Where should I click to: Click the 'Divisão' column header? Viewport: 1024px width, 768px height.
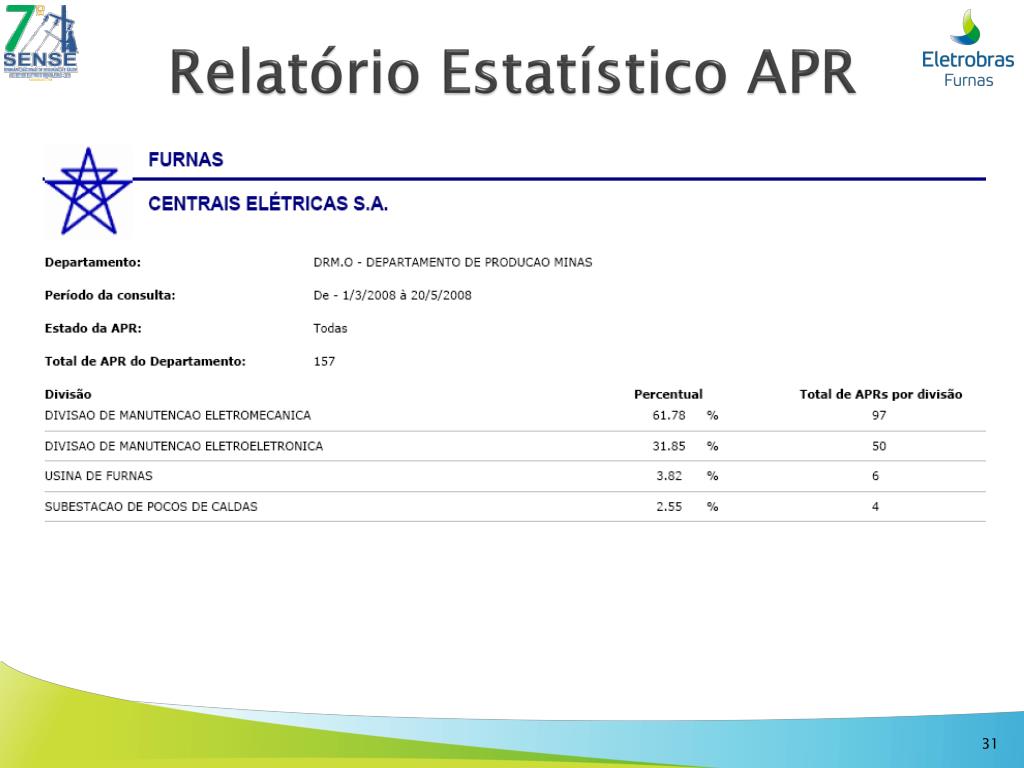point(68,394)
